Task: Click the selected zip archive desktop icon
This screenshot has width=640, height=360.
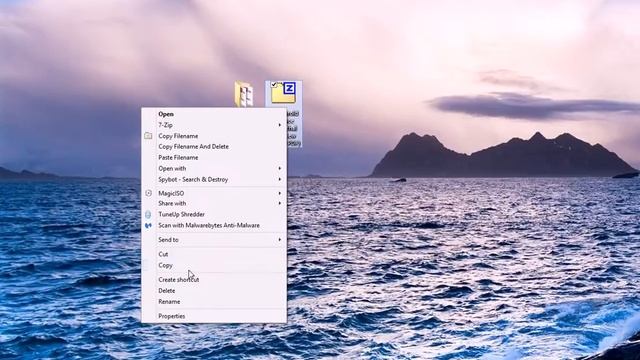Action: (284, 93)
